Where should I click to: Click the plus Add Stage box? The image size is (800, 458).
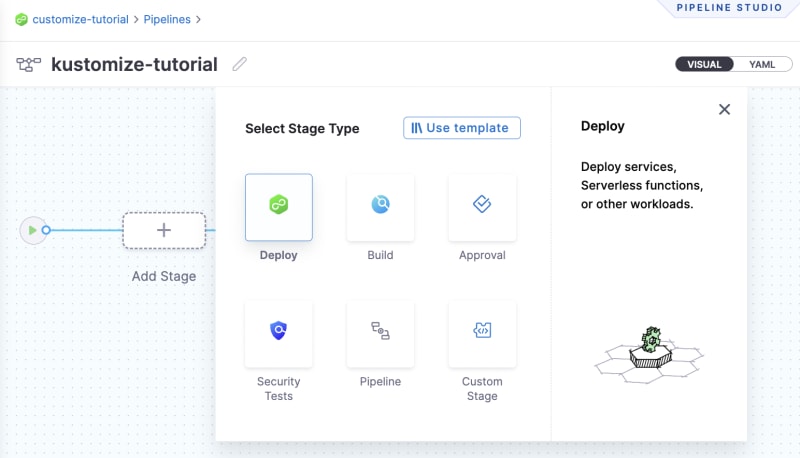[164, 230]
